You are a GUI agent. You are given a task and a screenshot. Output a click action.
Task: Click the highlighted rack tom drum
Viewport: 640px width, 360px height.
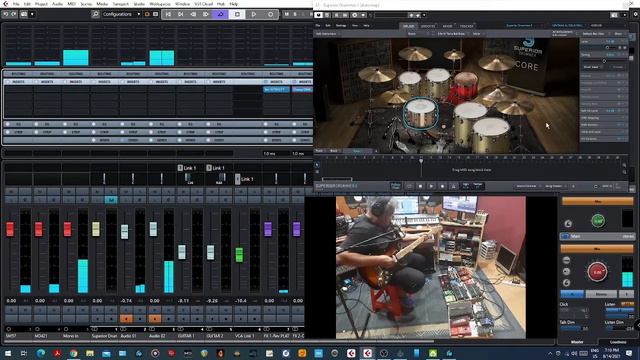[420, 113]
